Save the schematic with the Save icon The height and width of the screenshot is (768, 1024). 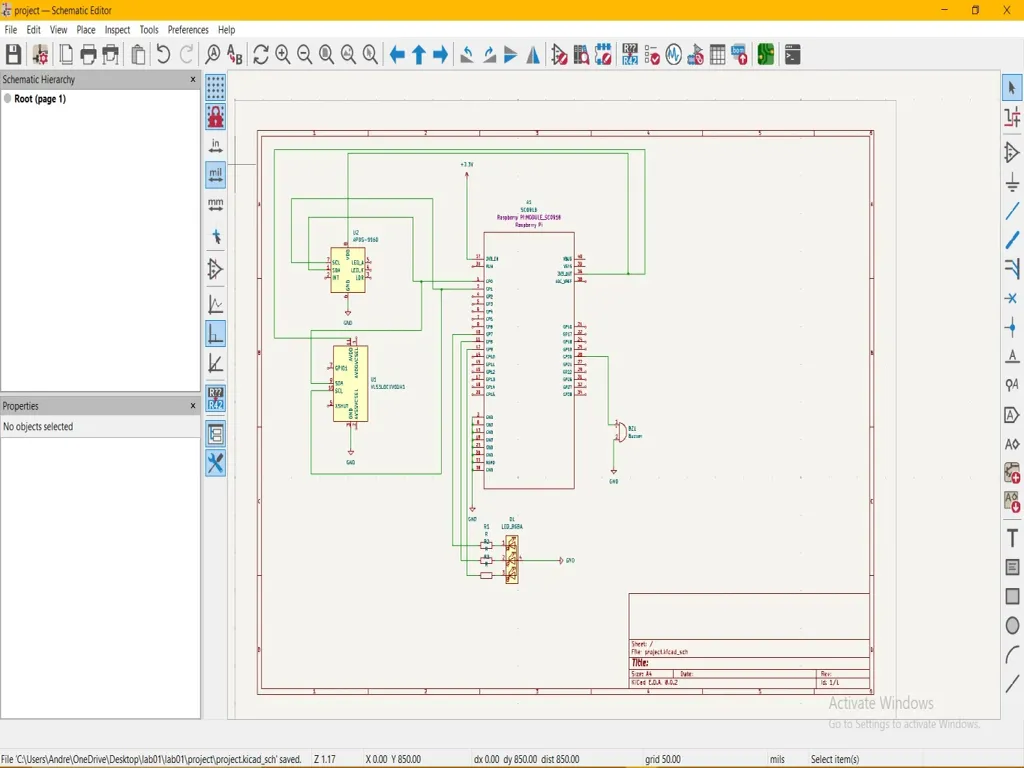pyautogui.click(x=13, y=55)
